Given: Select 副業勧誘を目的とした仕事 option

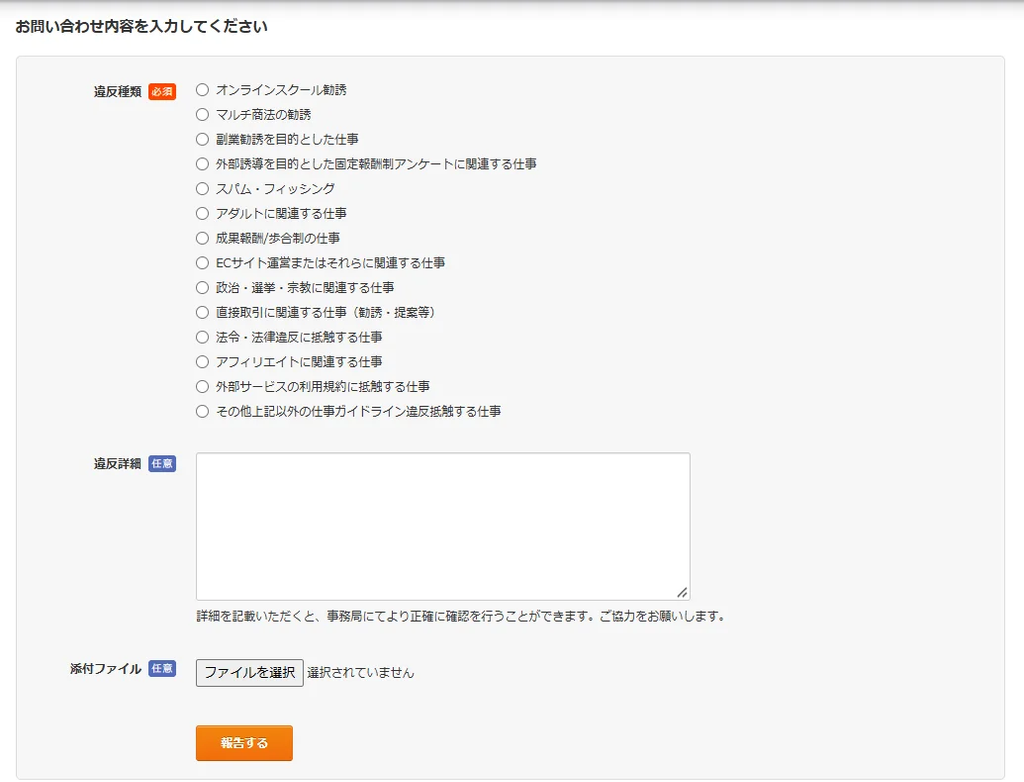Looking at the screenshot, I should 202,139.
